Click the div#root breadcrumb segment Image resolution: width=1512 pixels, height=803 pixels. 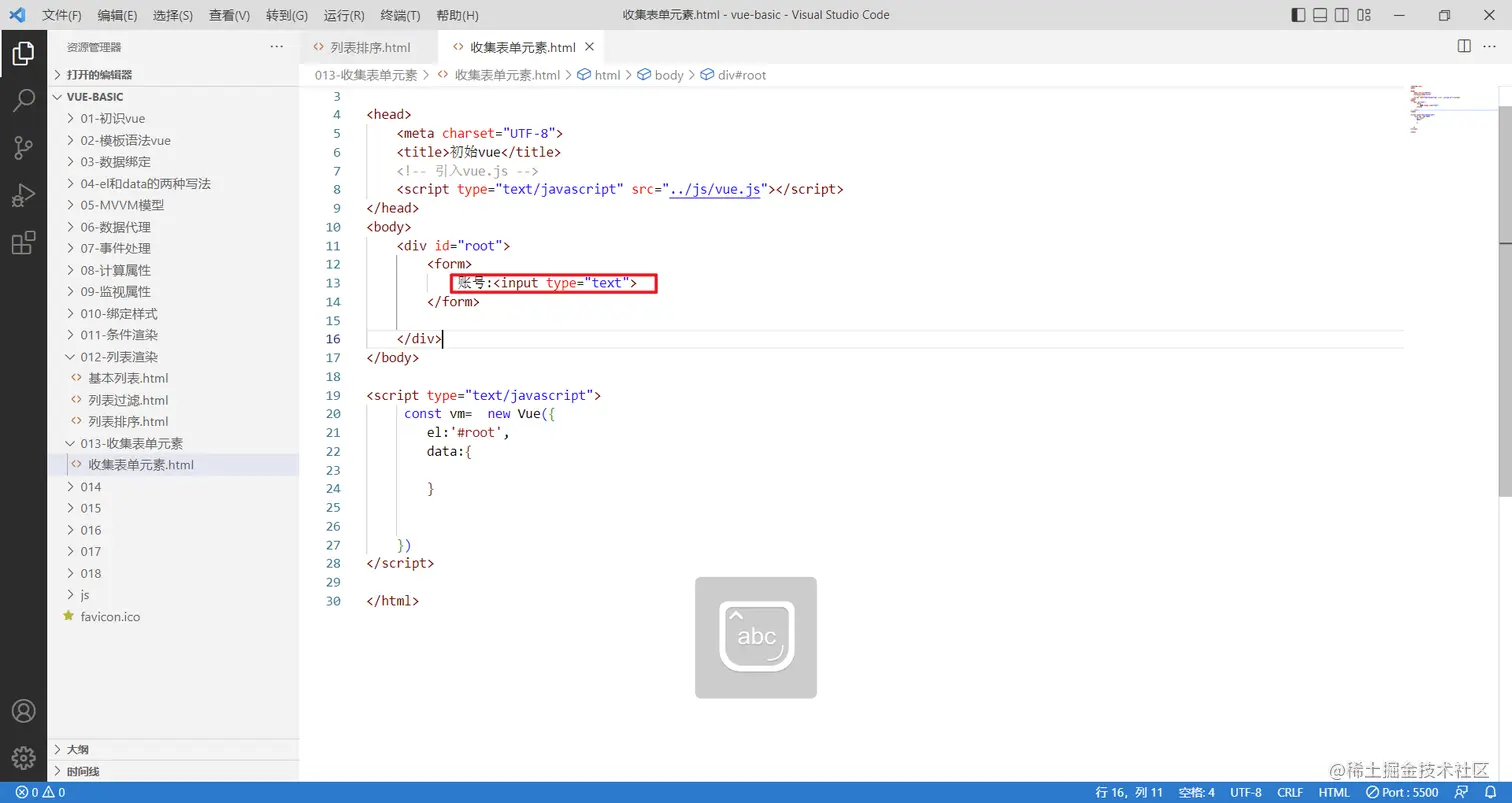[x=734, y=75]
